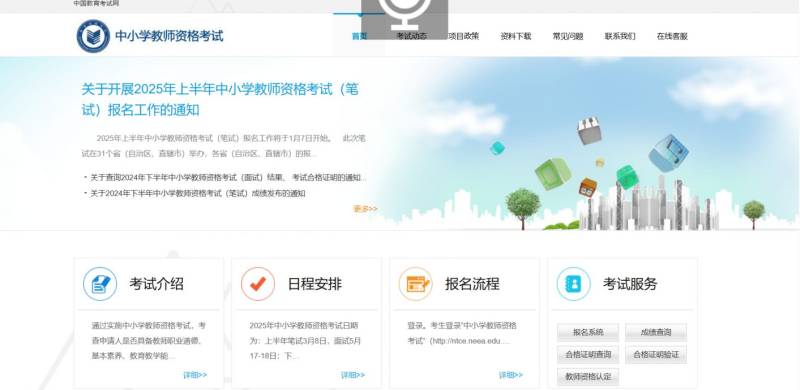Open the 2025年上半年笔试报名工作 headline
The height and width of the screenshot is (390, 800).
pos(220,100)
